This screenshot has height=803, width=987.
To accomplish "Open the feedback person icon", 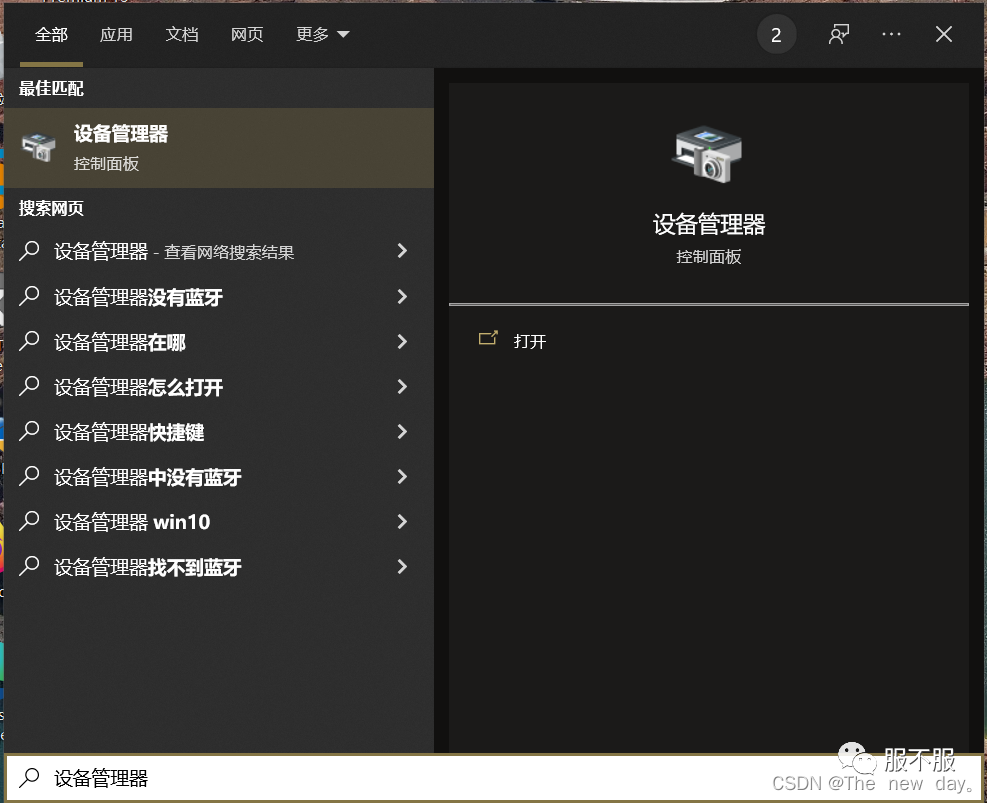I will (x=838, y=35).
